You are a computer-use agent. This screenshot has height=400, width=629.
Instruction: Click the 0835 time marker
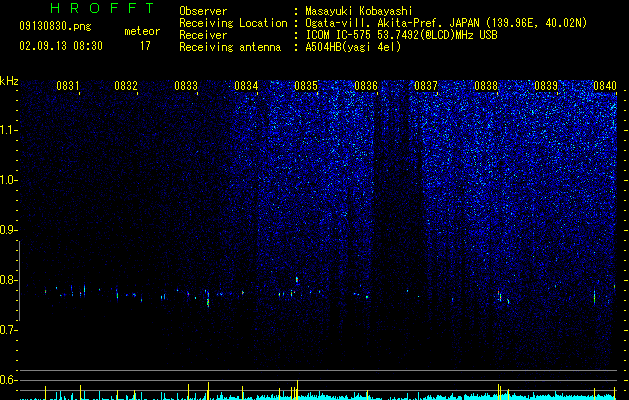(306, 86)
